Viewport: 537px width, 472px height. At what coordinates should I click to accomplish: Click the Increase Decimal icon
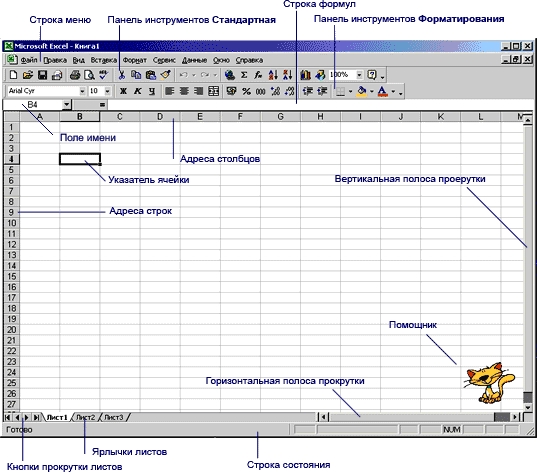tap(275, 91)
